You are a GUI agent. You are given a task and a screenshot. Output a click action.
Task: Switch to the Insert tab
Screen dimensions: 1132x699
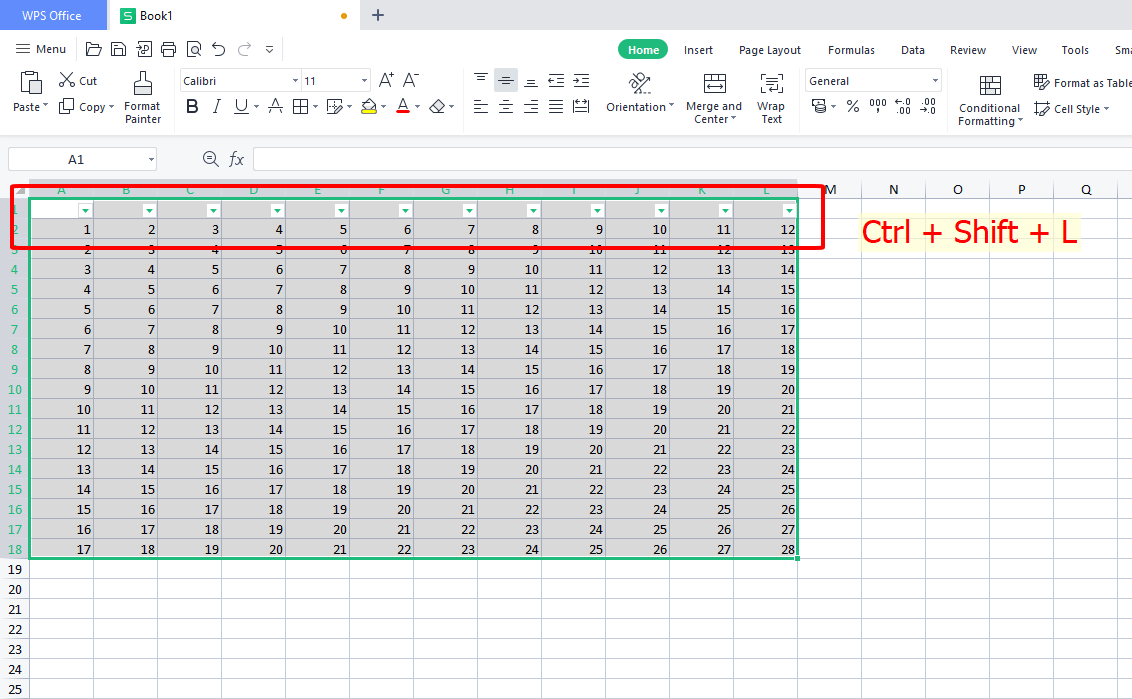[698, 49]
